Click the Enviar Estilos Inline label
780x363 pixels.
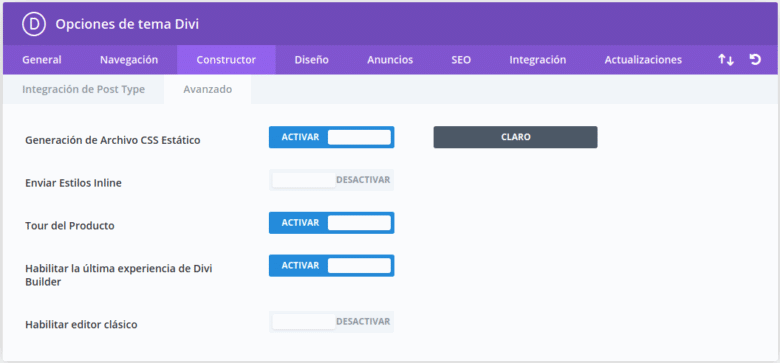(x=73, y=183)
